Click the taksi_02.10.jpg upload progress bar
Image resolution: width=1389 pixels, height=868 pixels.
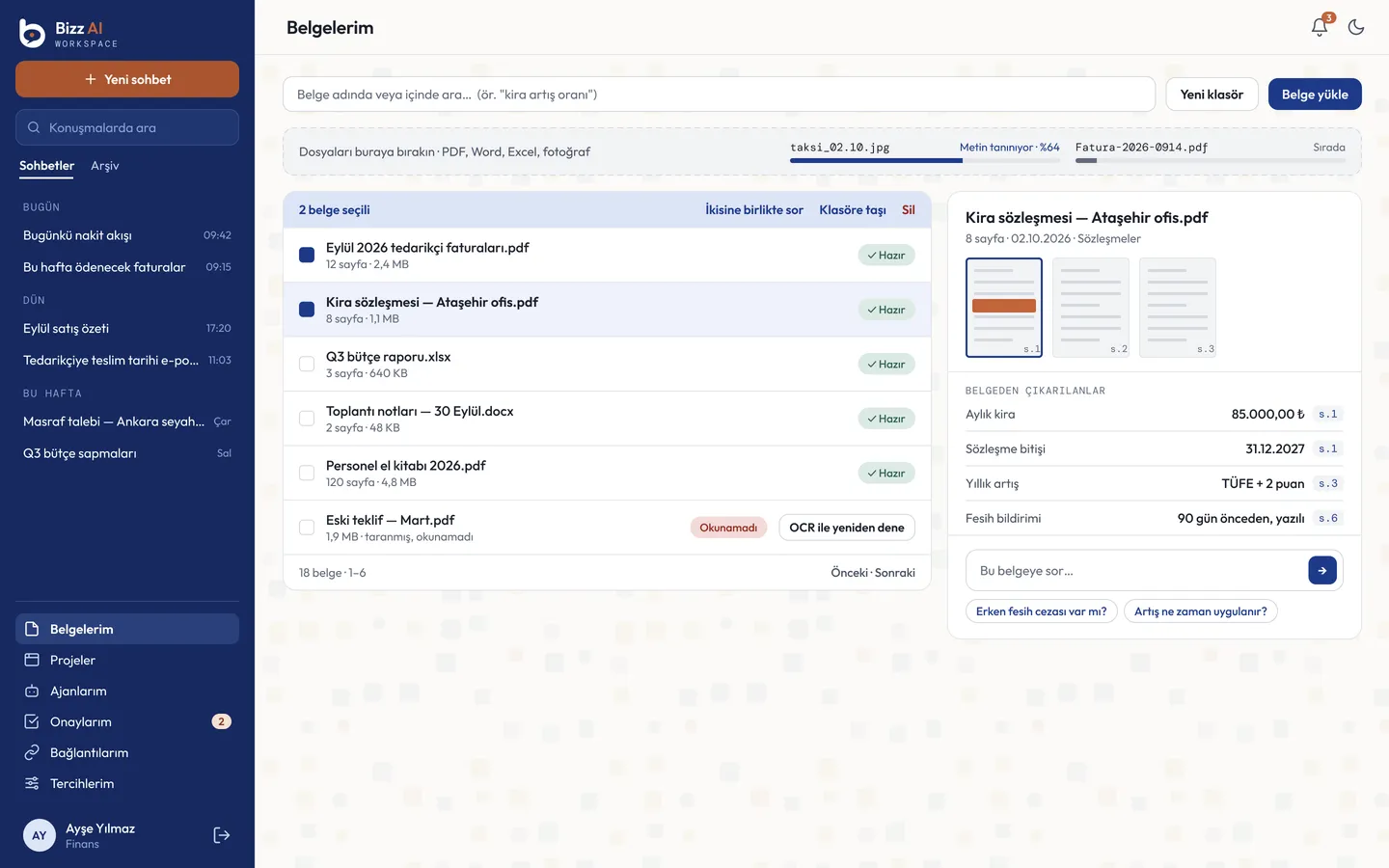[925, 160]
